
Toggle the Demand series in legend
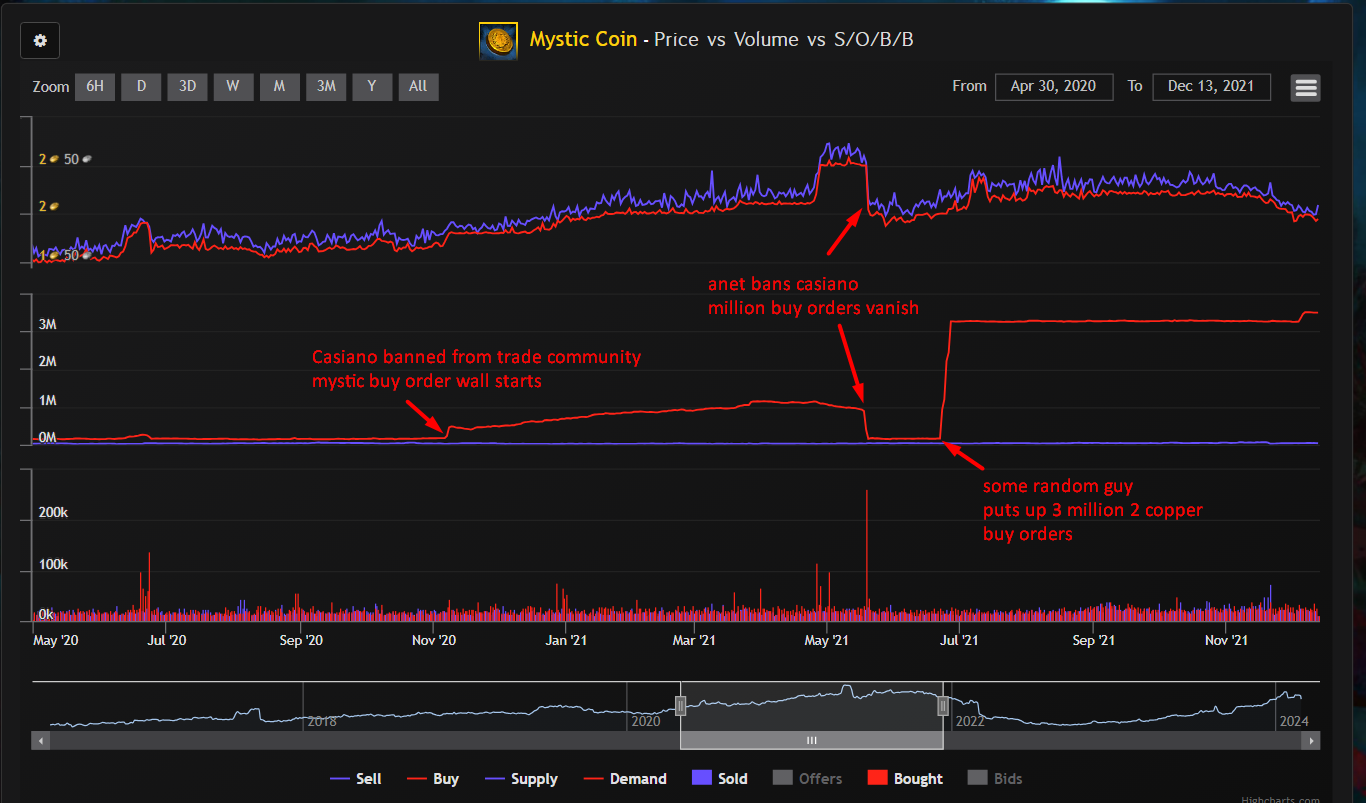click(x=624, y=779)
